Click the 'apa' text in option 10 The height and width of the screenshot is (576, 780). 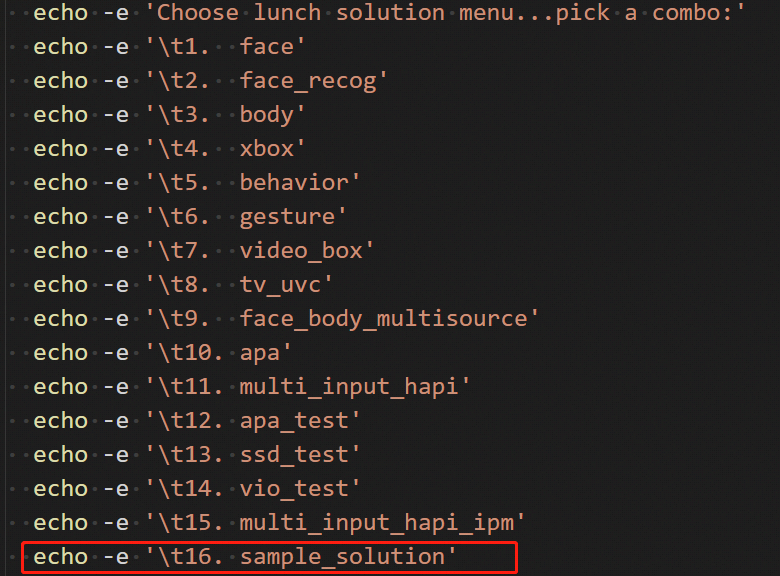pyautogui.click(x=260, y=352)
